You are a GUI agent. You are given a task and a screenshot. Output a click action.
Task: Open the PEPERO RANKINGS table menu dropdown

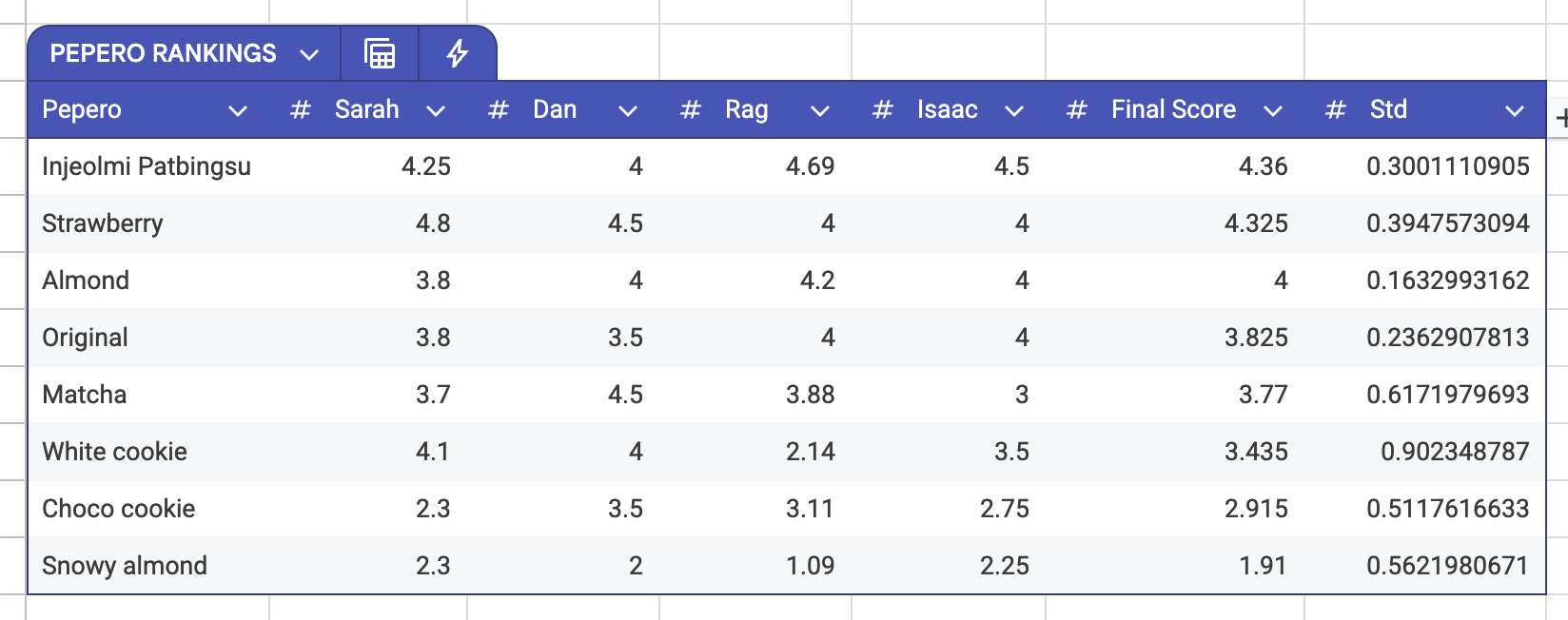tap(309, 54)
